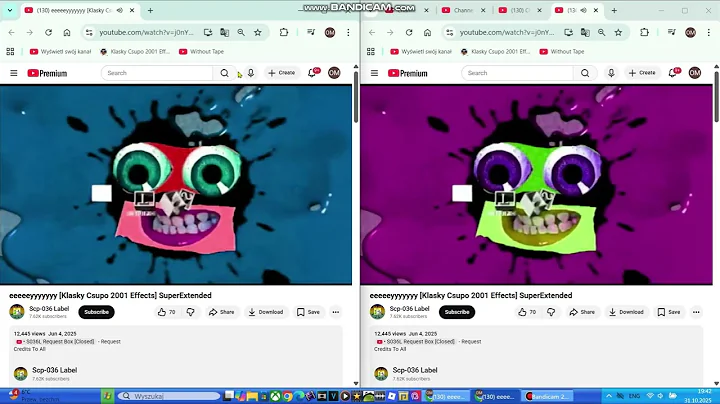
Task: Click the blue video player in left window
Action: [176, 185]
